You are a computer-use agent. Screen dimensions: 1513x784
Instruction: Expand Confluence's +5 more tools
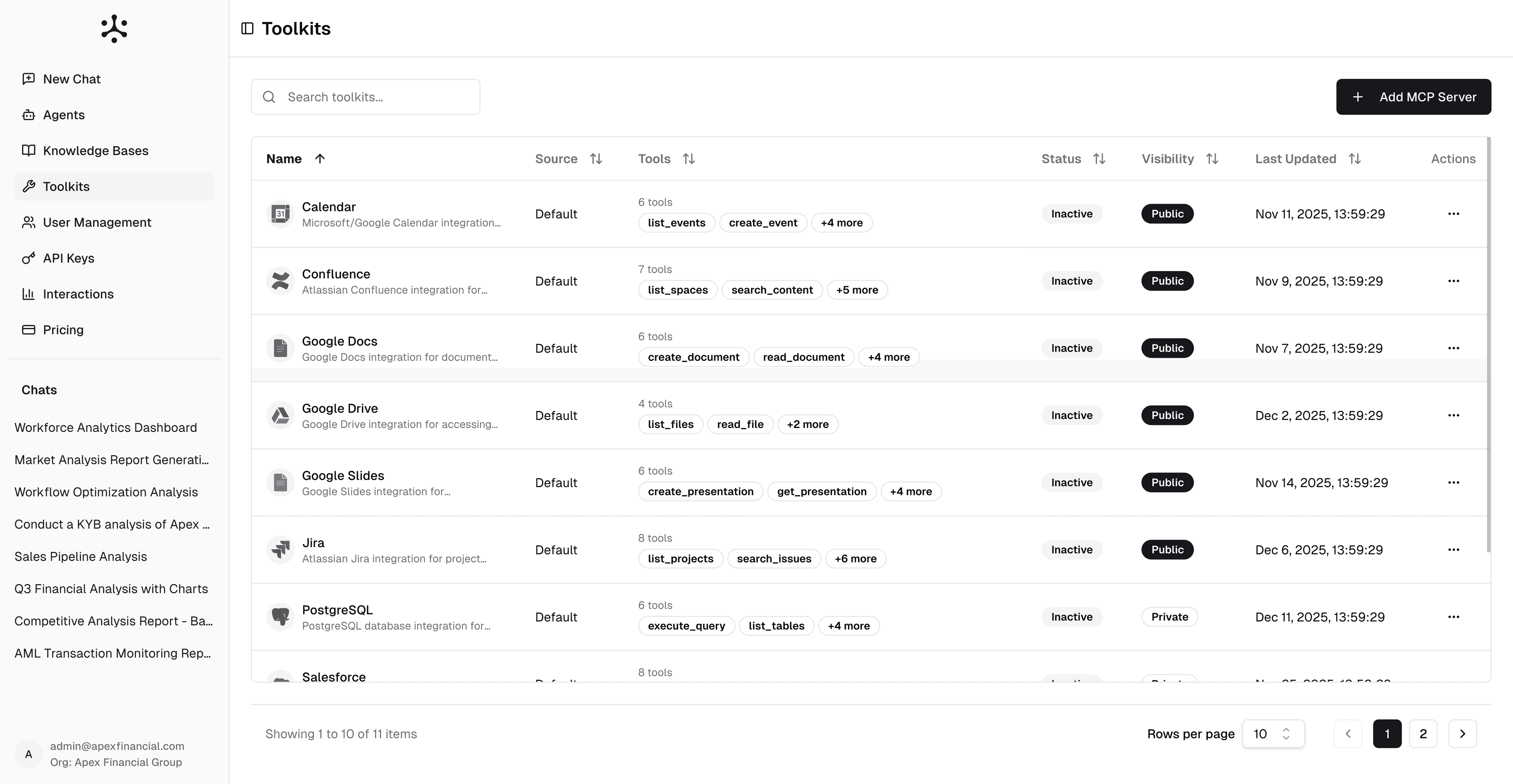(857, 290)
